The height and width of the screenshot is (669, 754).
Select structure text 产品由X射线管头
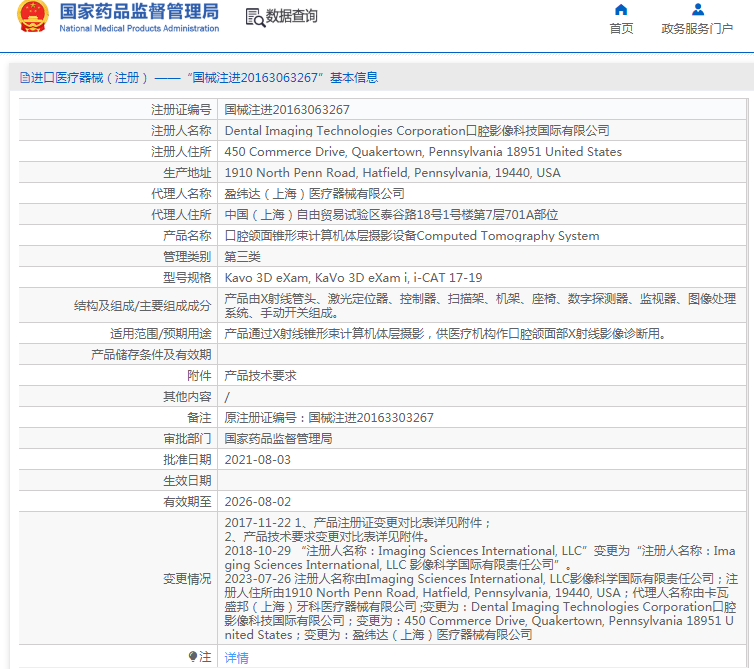[x=480, y=306]
